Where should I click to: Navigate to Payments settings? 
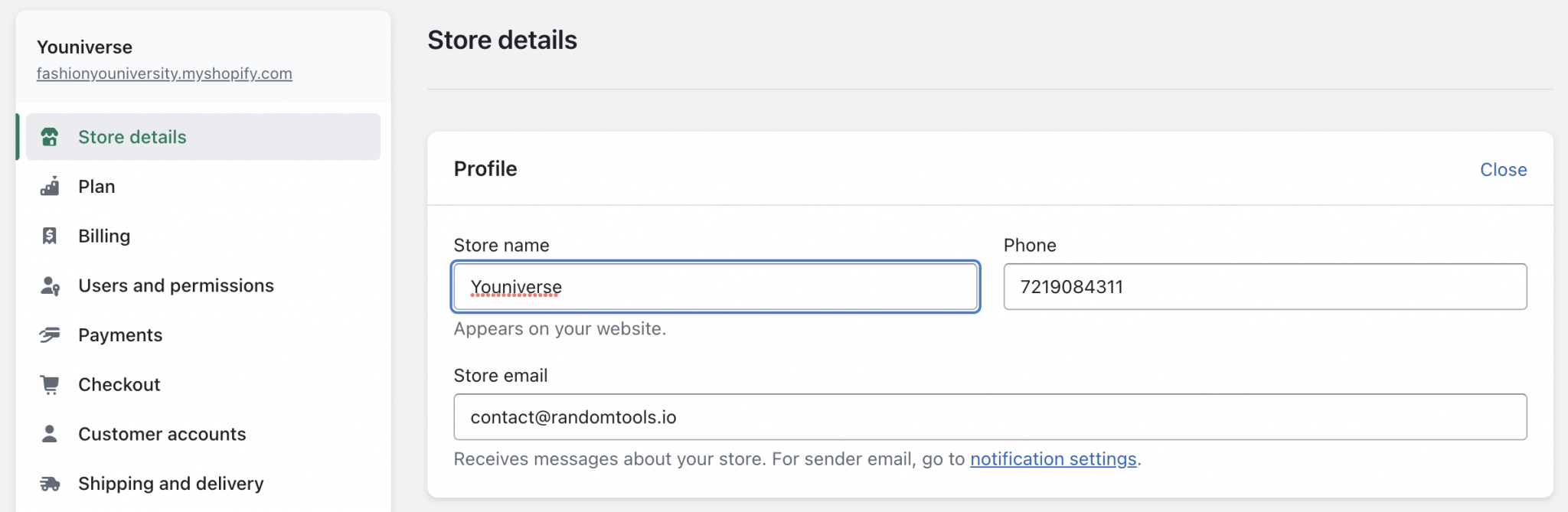(120, 335)
